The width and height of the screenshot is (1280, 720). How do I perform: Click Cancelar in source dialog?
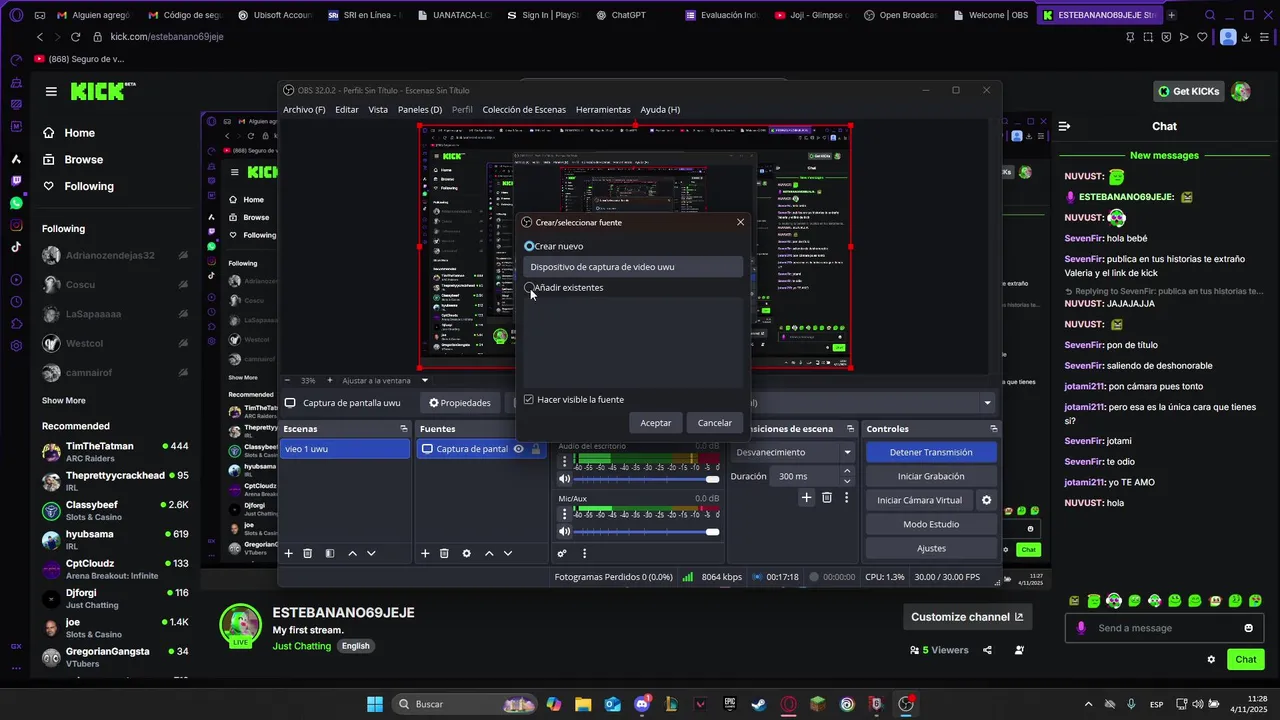click(x=714, y=423)
